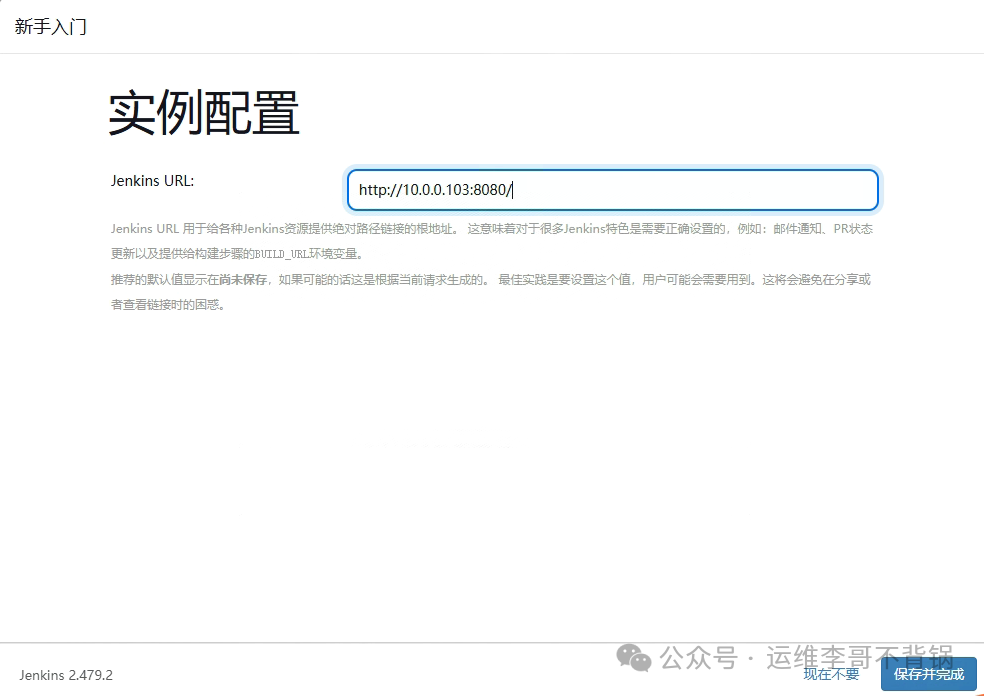Click the 'Jenkins URL:' label
Image resolution: width=984 pixels, height=696 pixels.
[152, 181]
